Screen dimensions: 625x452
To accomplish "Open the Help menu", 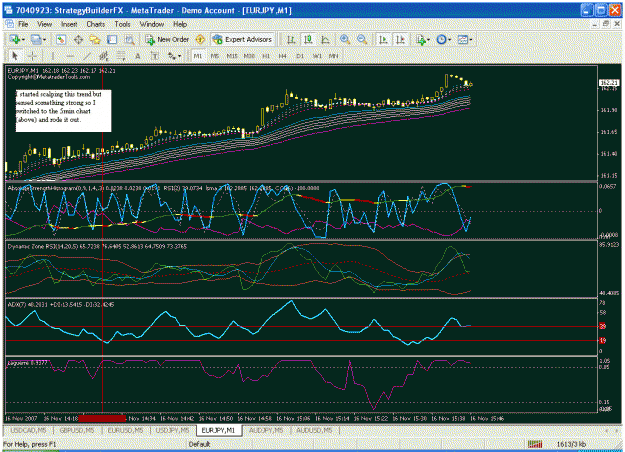I will pyautogui.click(x=180, y=24).
